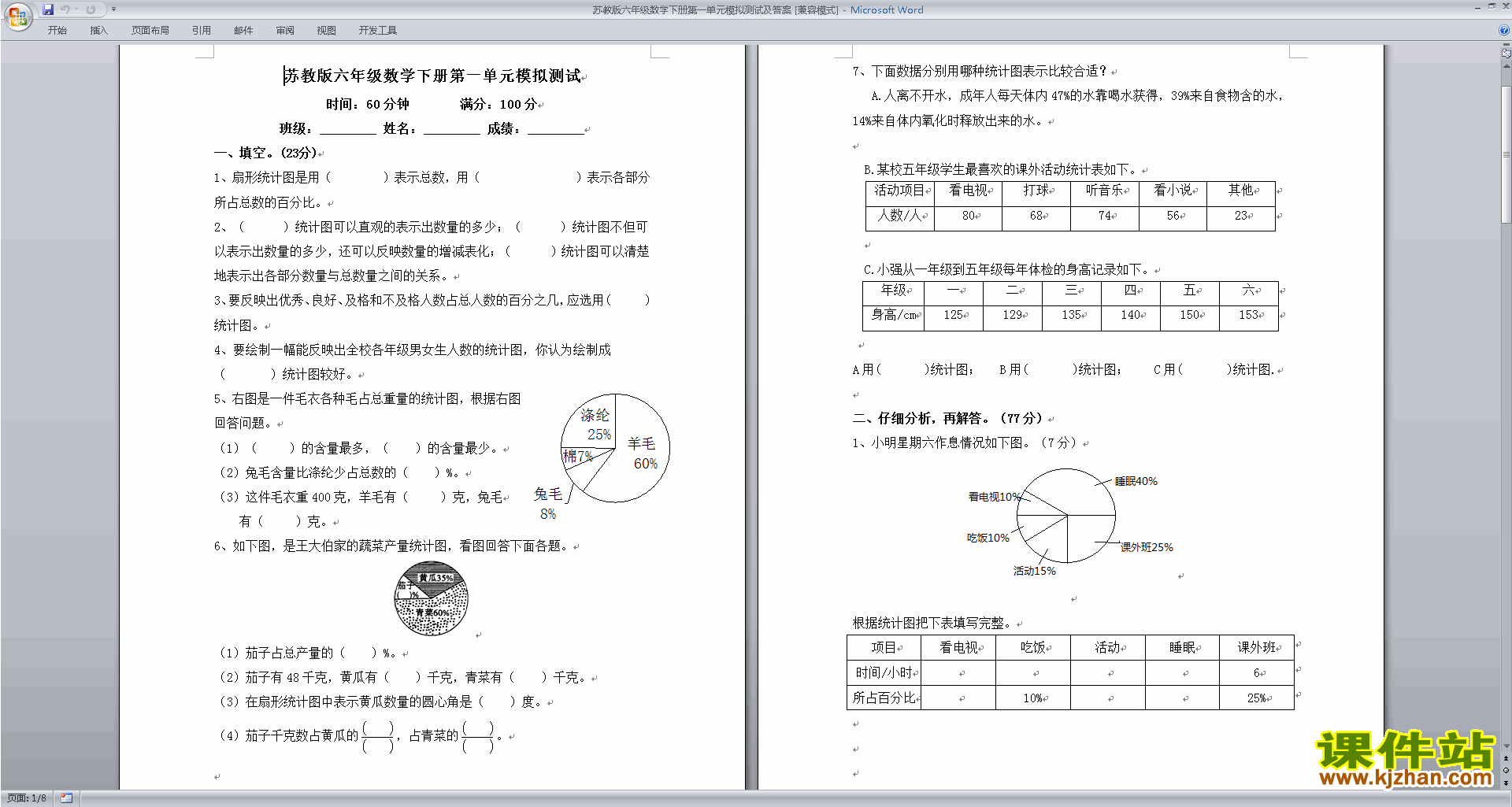Switch to the 页面布局 tab
1512x807 pixels.
[x=150, y=31]
